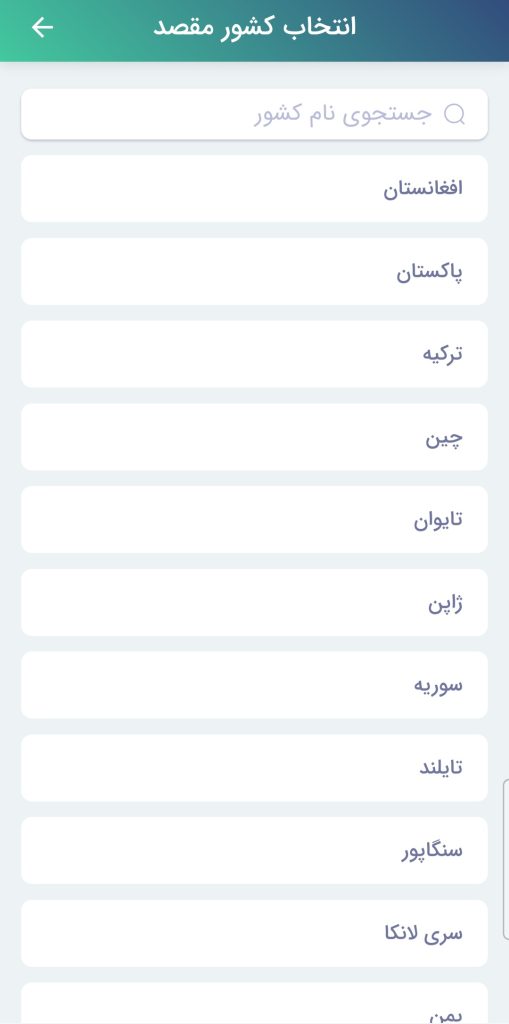Tap the back arrow in the header
Viewport: 509px width, 1024px height.
pyautogui.click(x=42, y=27)
